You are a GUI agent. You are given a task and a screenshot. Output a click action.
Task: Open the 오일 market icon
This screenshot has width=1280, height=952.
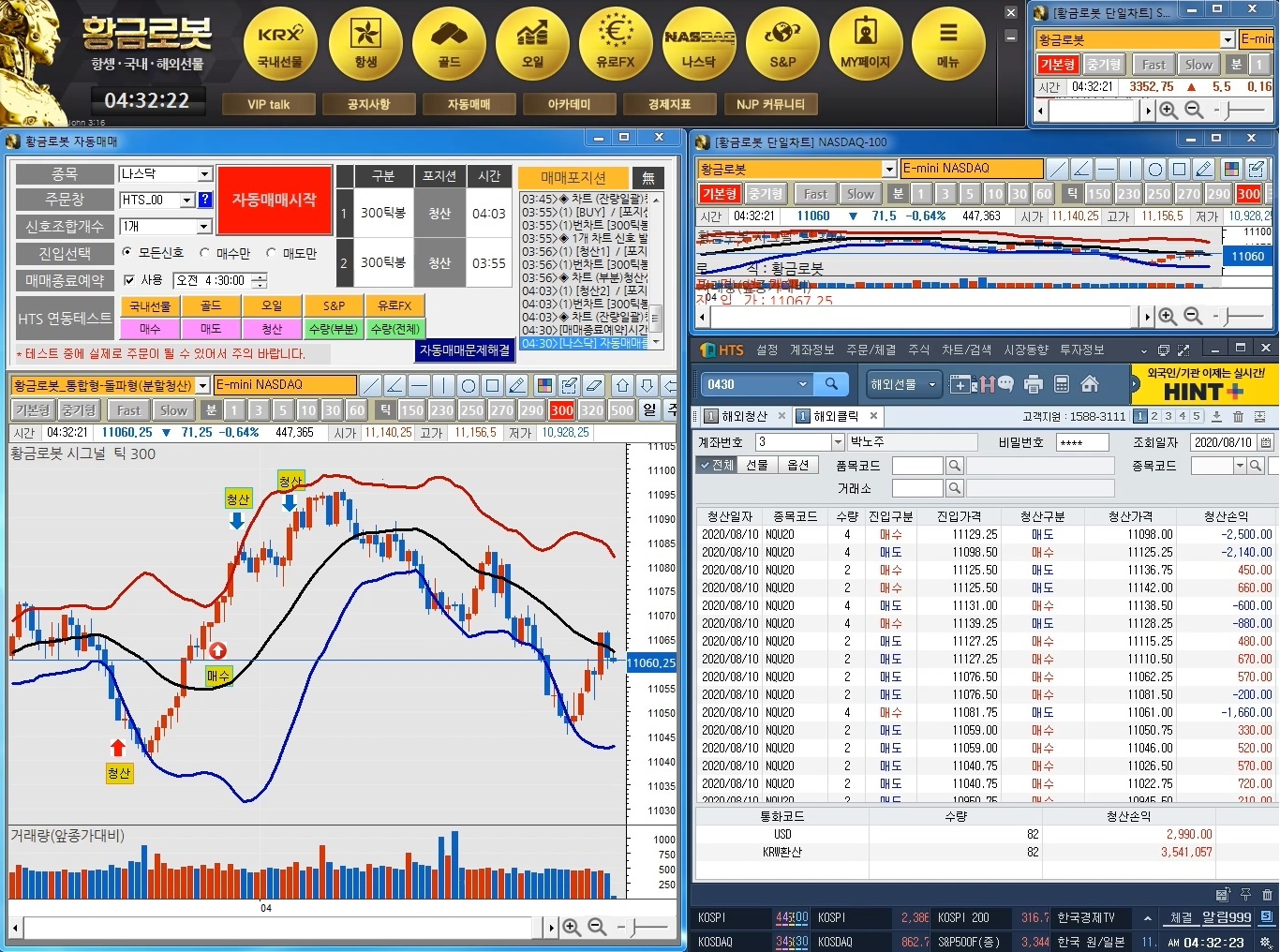(532, 44)
